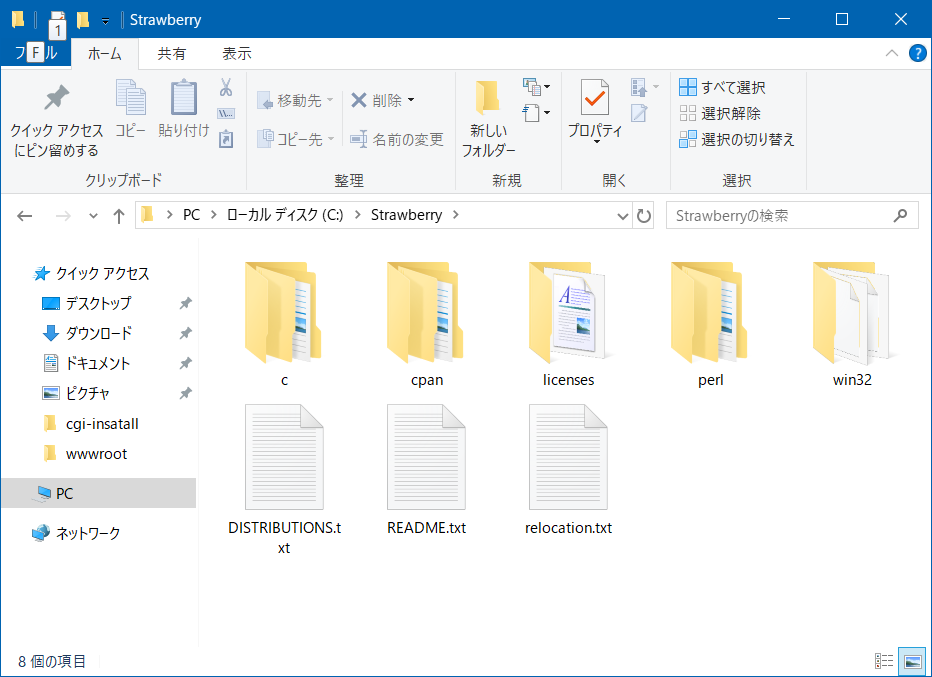Screen dimensions: 932x677
Task: Open the File (ファイル) menu tab
Action: 36,53
